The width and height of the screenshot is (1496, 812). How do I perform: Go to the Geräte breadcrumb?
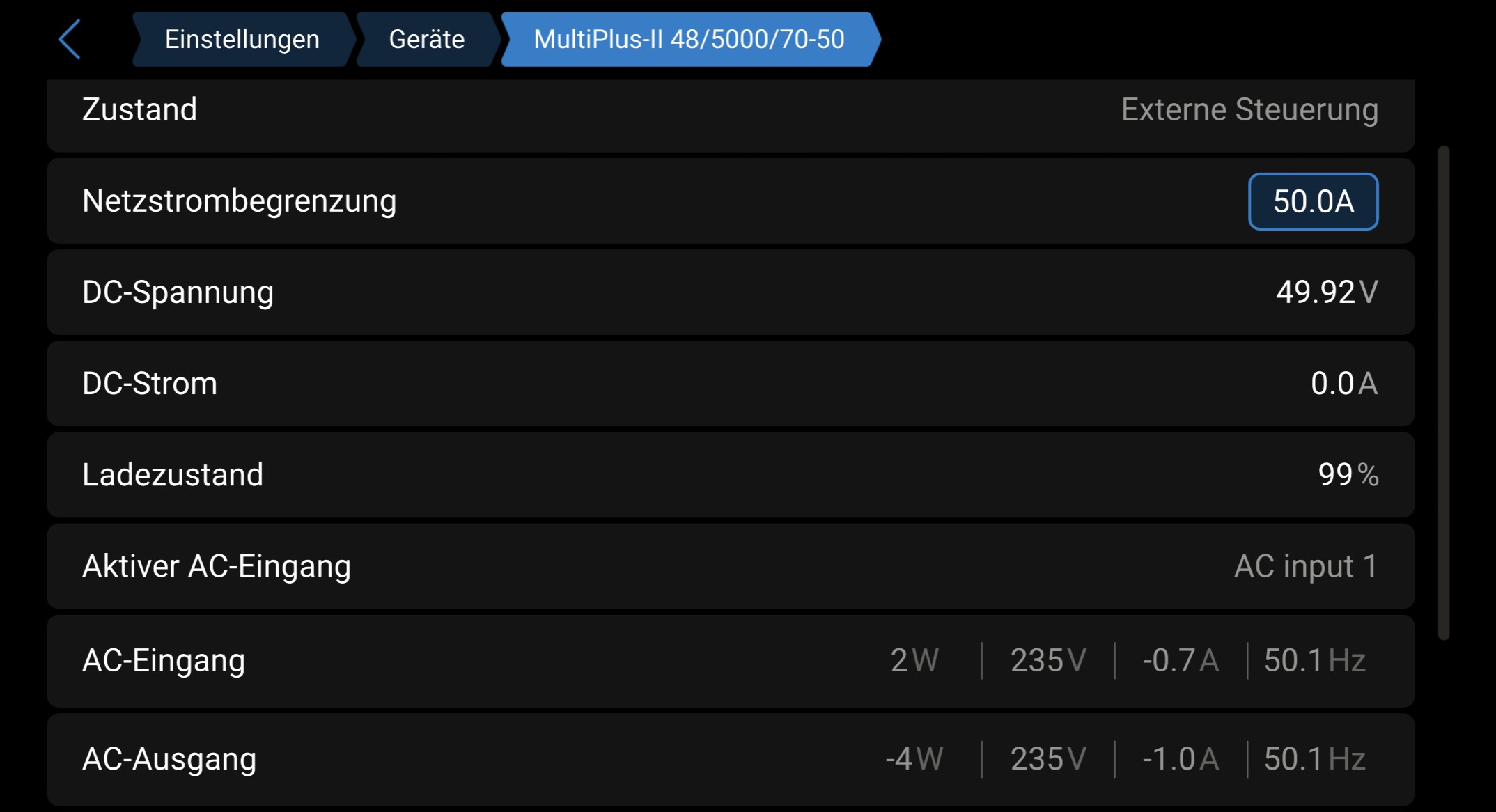pyautogui.click(x=426, y=40)
